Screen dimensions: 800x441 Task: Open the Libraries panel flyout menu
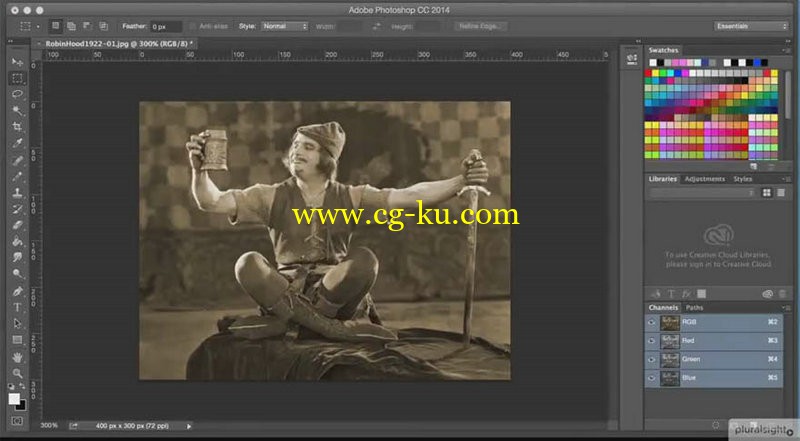point(786,179)
